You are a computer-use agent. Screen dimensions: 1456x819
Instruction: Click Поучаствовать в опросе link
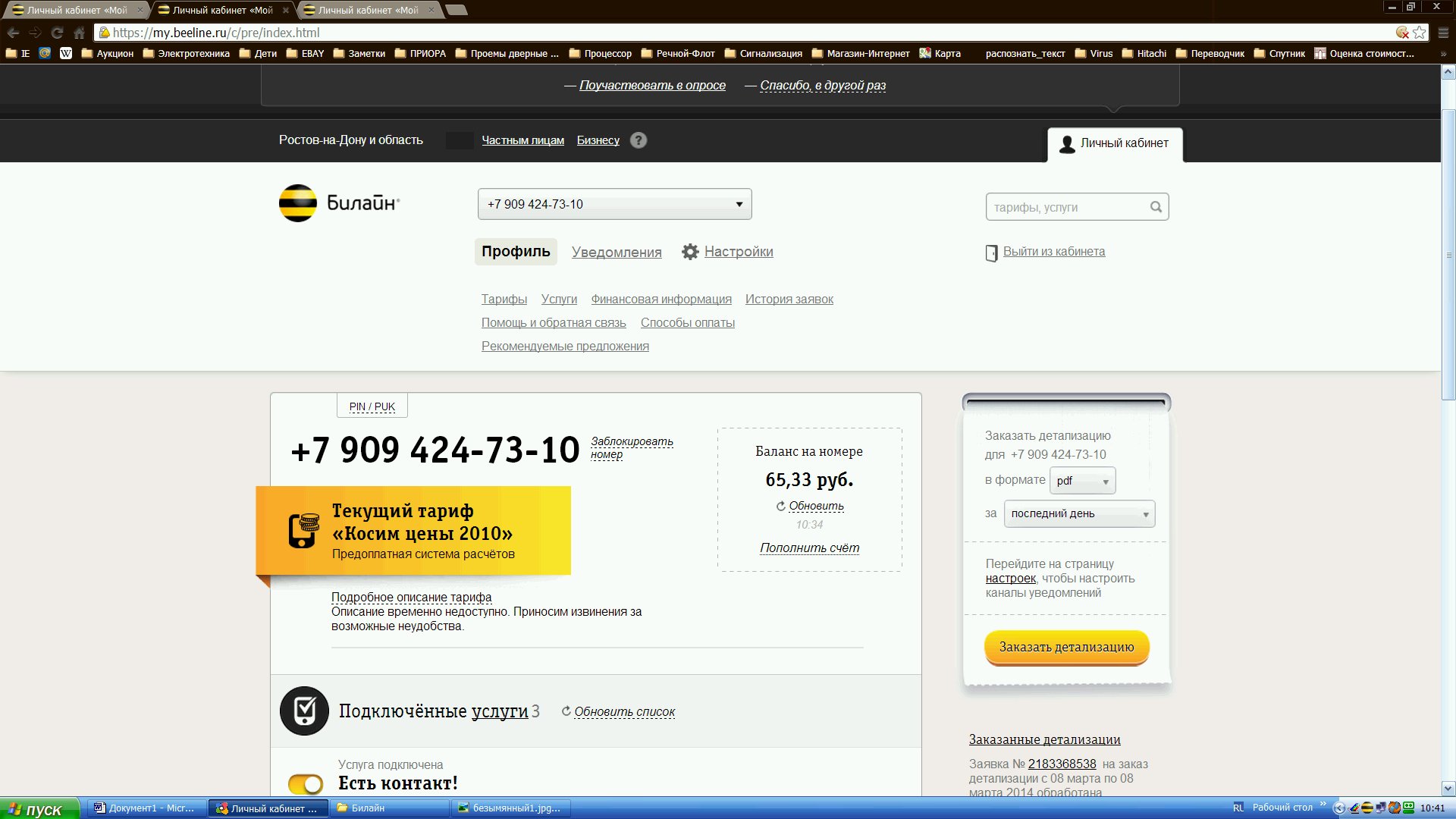[652, 85]
